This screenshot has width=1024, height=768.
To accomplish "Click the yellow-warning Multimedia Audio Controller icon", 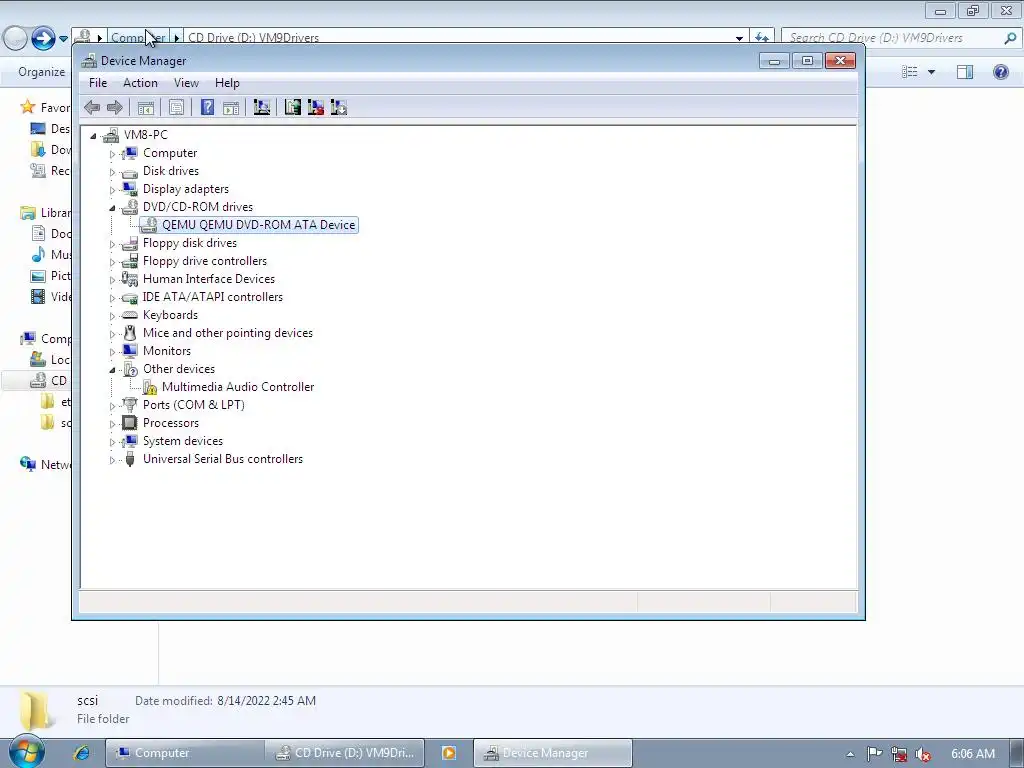I will pyautogui.click(x=150, y=387).
